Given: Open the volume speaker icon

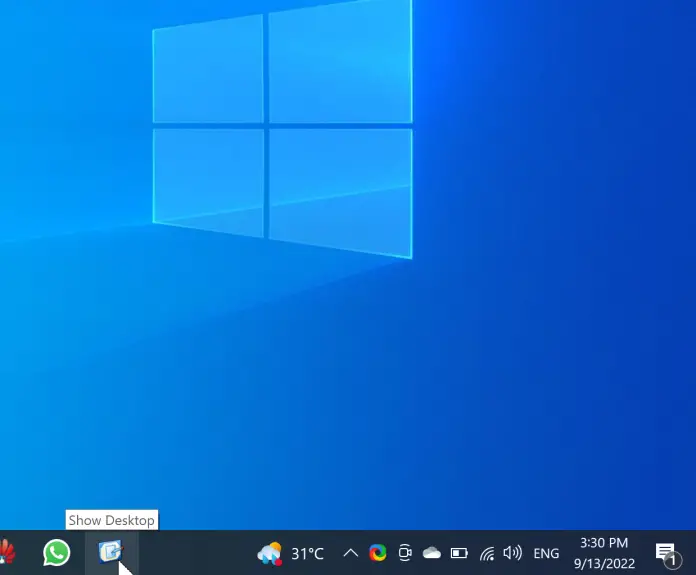Looking at the screenshot, I should click(513, 553).
